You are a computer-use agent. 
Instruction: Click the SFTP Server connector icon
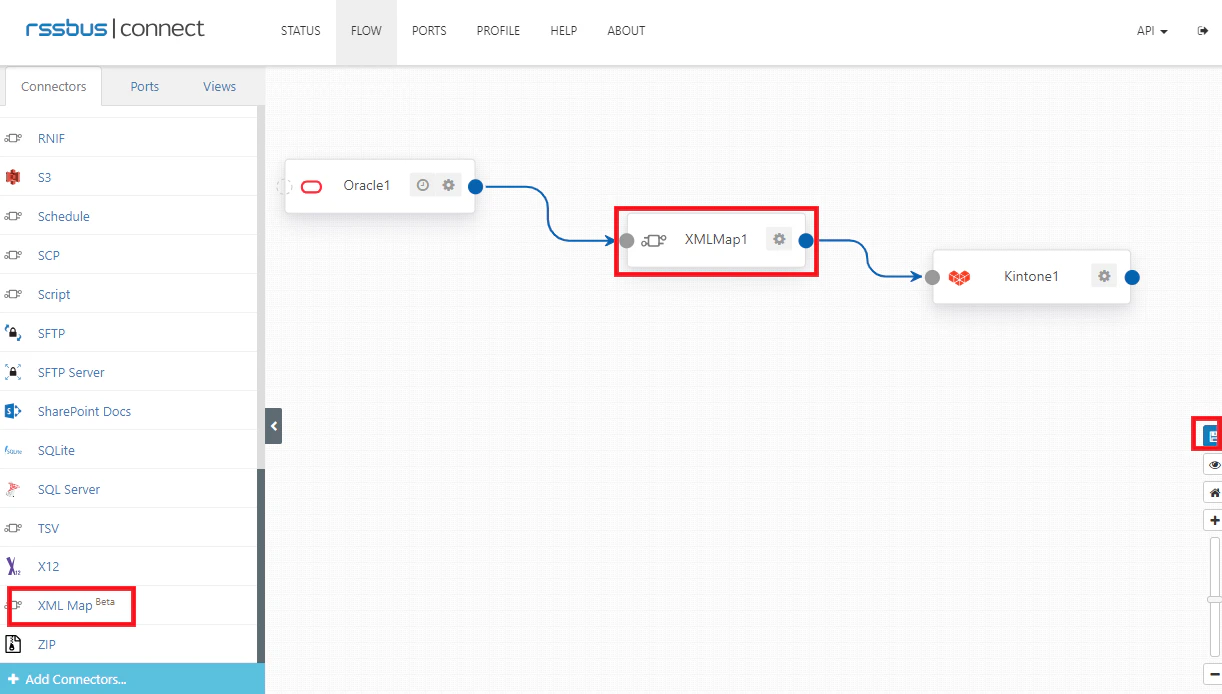pos(13,372)
